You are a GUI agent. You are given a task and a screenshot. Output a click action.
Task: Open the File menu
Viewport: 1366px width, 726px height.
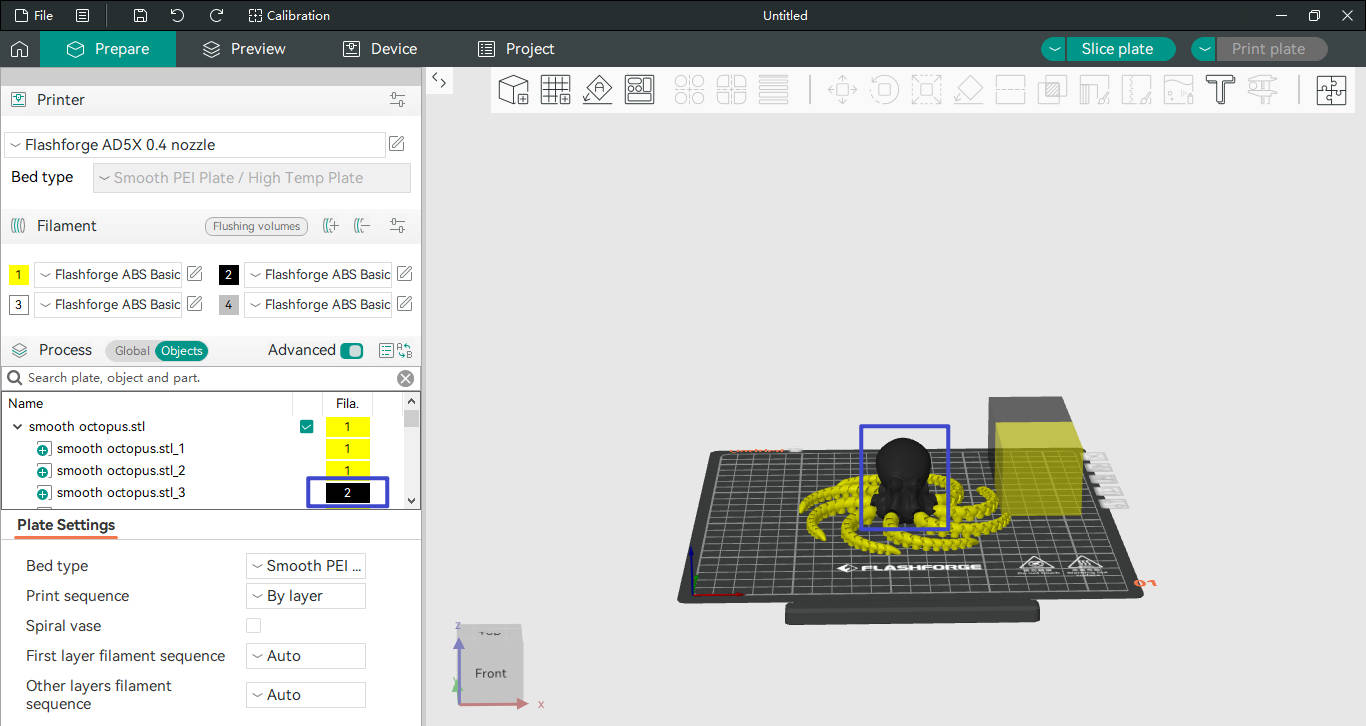point(34,15)
